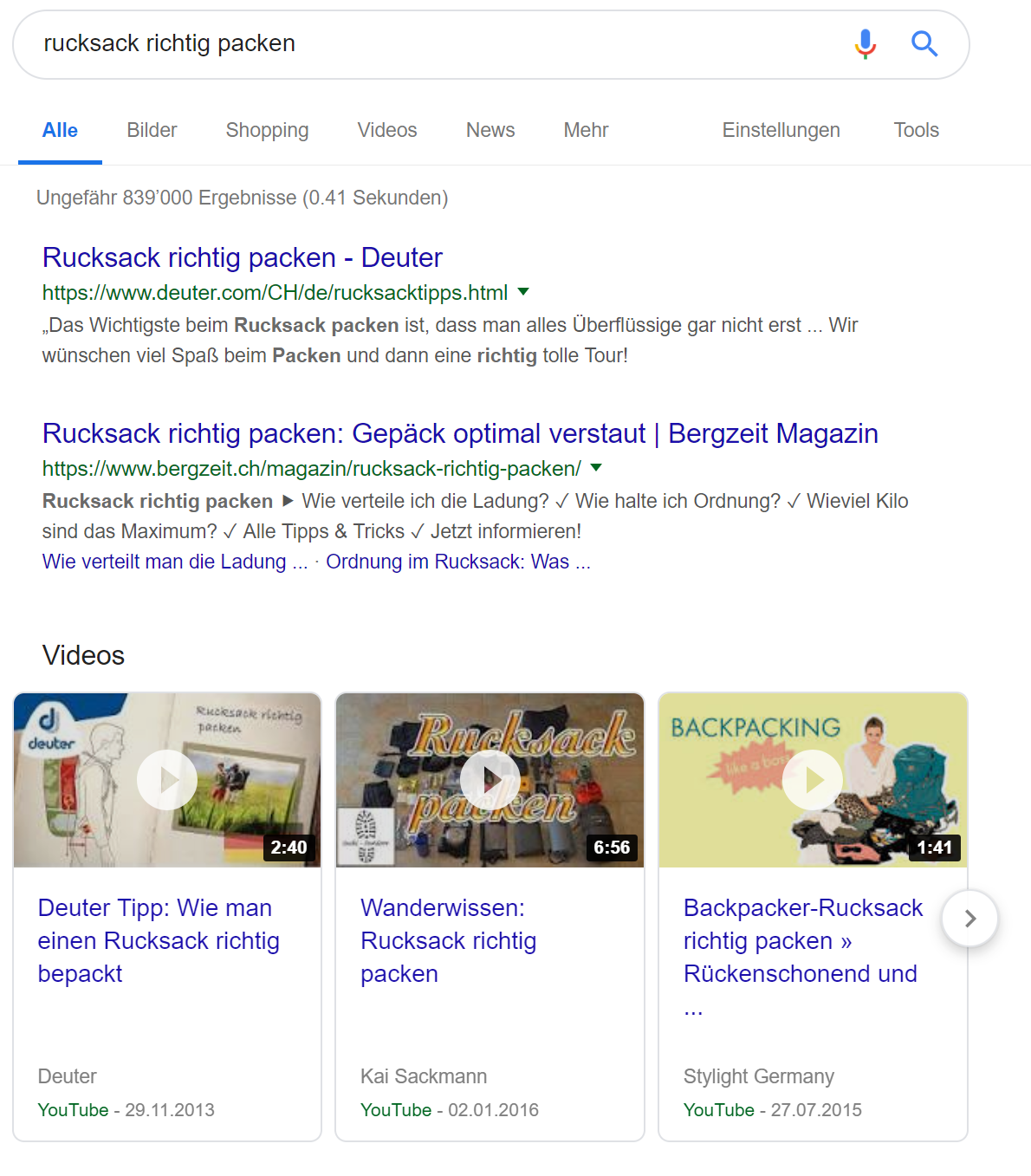
Task: Expand the dropdown arrow next to deuter.com URL
Action: tap(523, 292)
